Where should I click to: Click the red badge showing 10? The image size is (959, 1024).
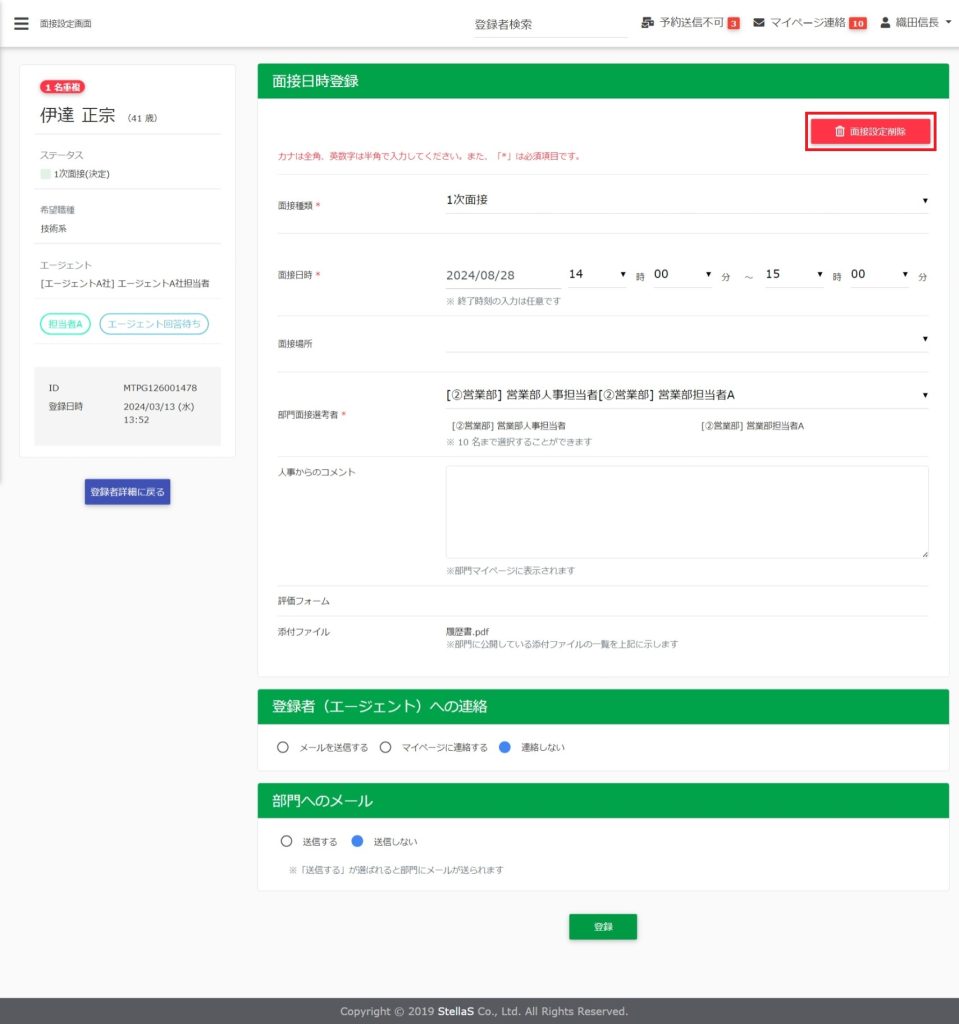tap(857, 23)
